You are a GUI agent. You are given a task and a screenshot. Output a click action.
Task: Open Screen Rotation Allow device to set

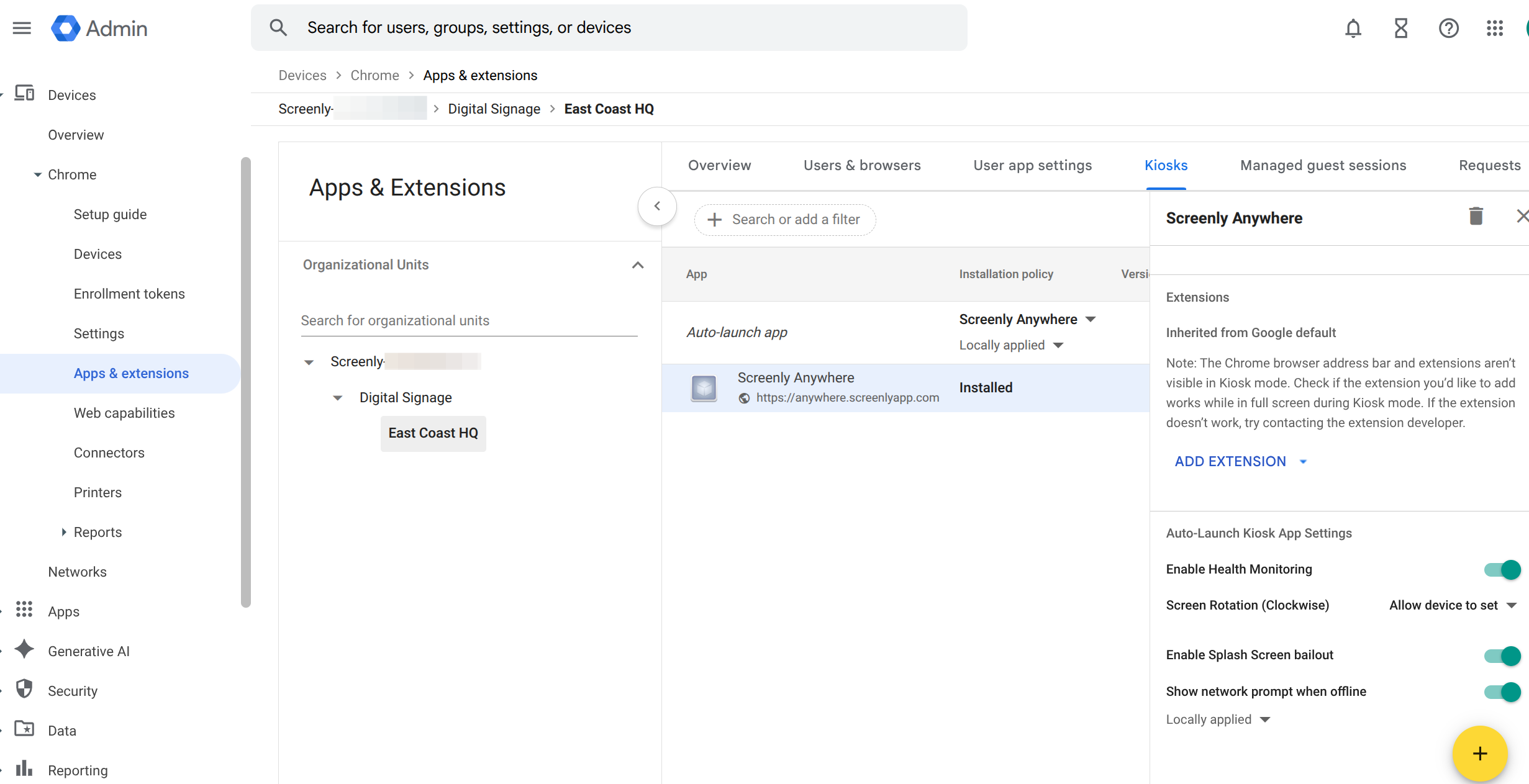pos(1453,605)
